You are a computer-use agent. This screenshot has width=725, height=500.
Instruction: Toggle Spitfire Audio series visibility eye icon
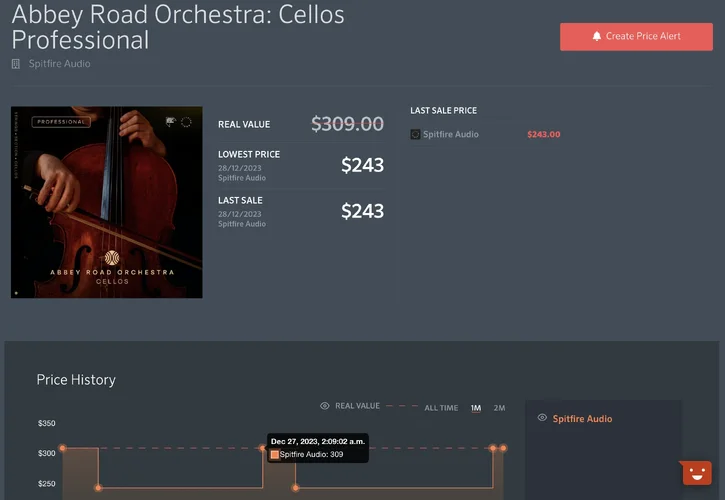[542, 418]
